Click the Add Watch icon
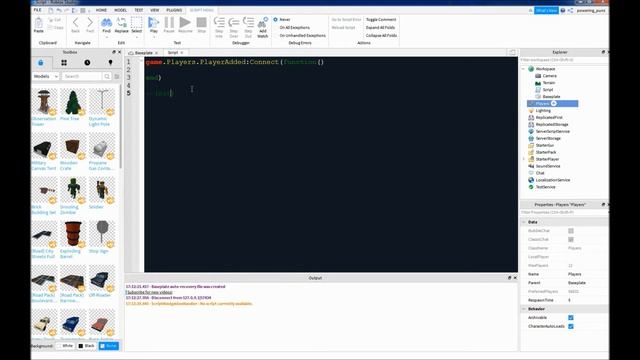640x360 pixels. pos(263,22)
